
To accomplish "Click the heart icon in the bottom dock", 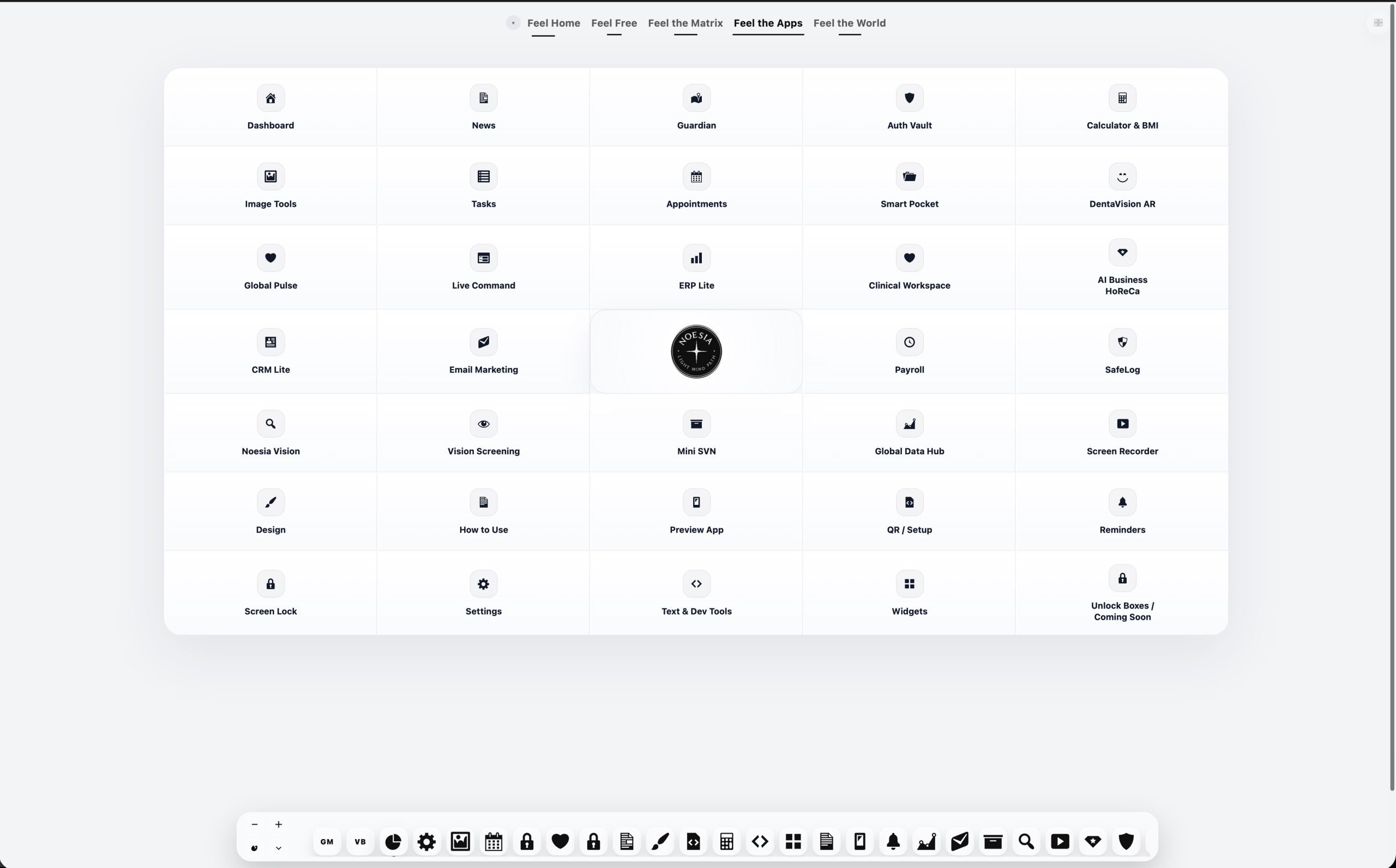I will 560,842.
